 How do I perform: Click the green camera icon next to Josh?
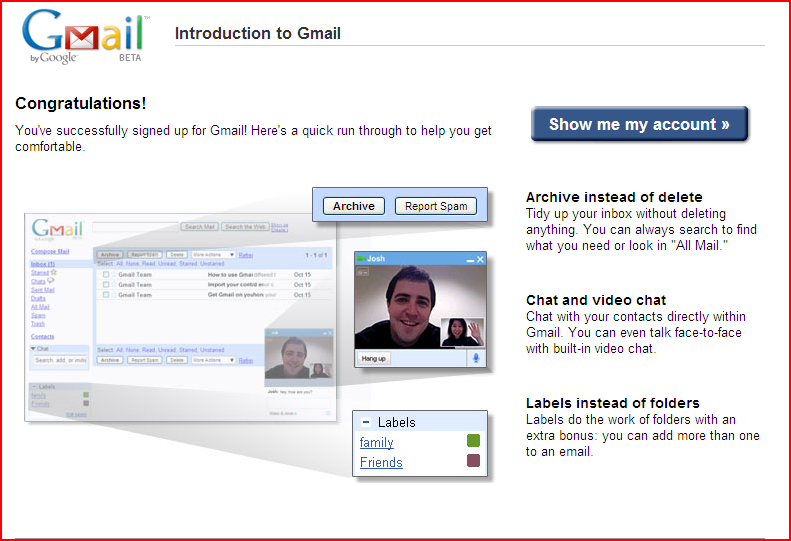[x=361, y=258]
